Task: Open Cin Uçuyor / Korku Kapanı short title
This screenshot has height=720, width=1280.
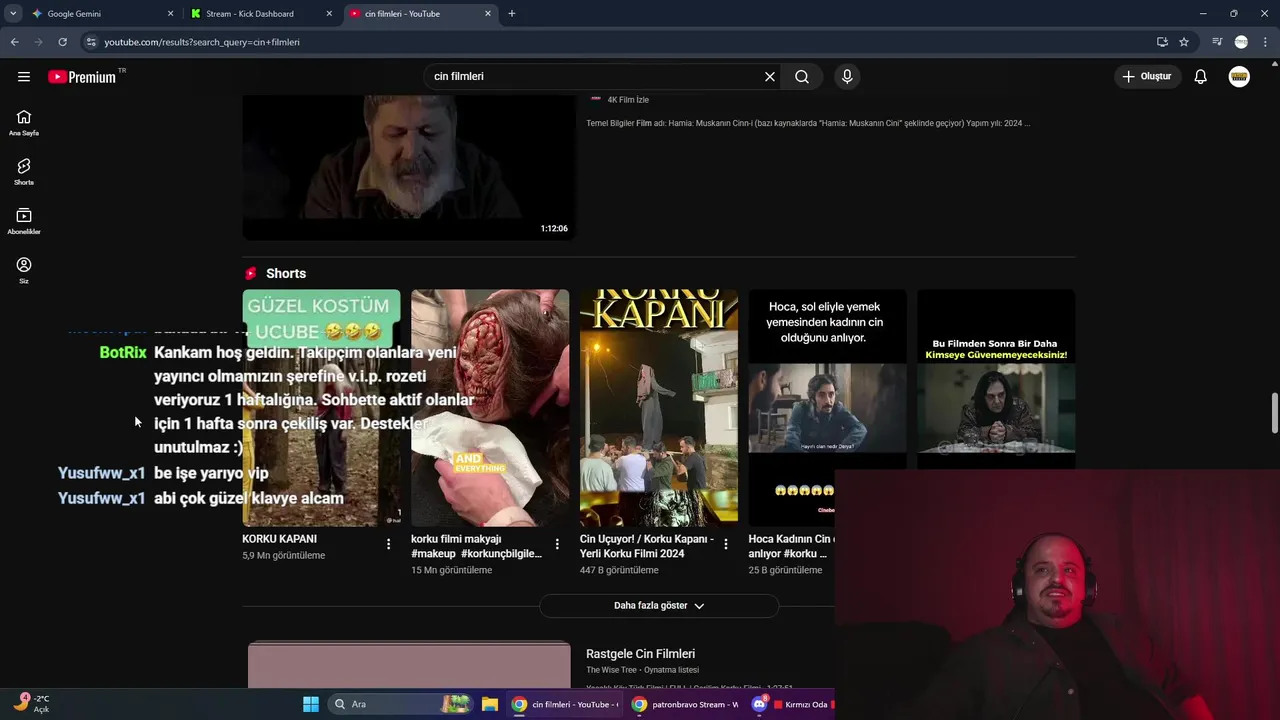Action: (646, 546)
